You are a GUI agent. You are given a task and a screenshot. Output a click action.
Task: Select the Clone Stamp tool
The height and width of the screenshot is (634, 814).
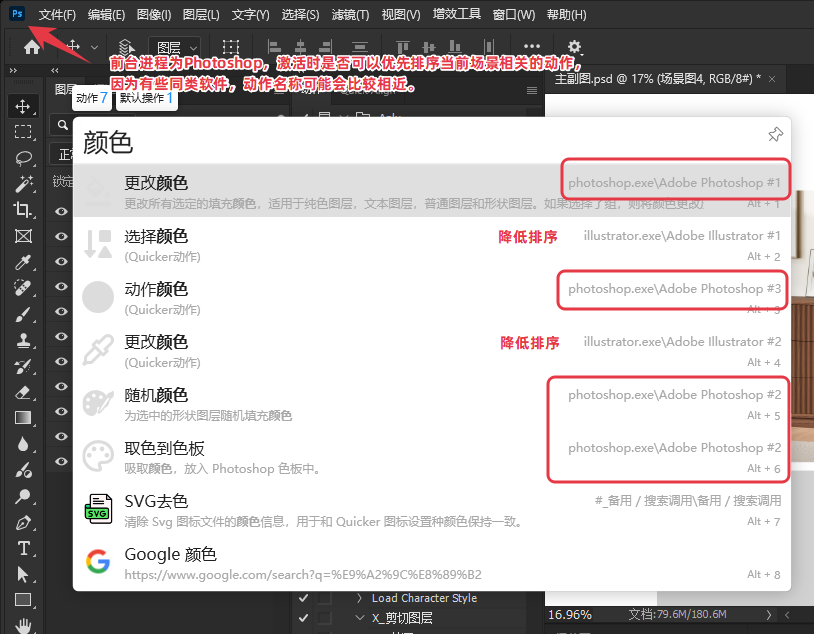[x=23, y=340]
